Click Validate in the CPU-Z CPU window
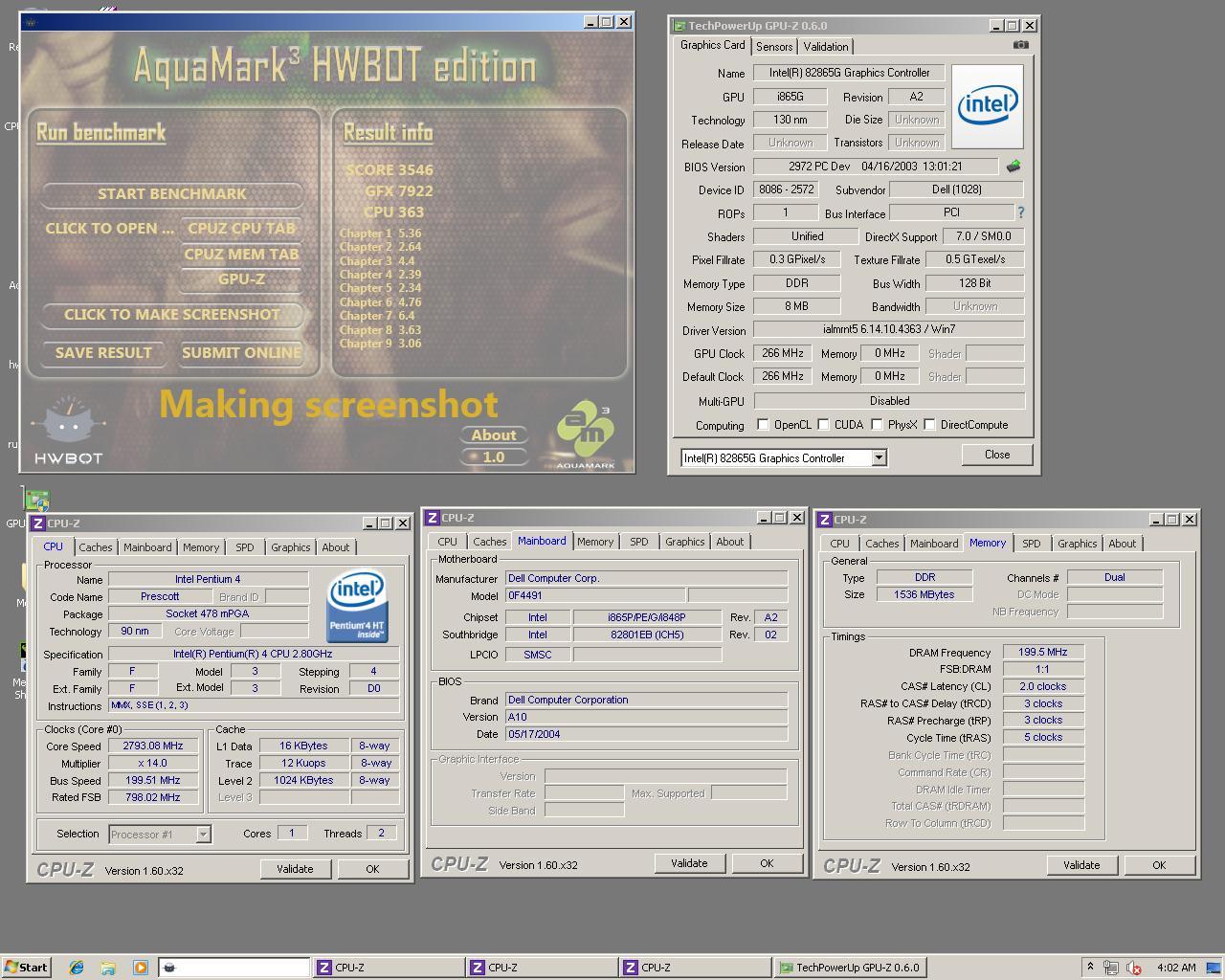The height and width of the screenshot is (980, 1225). [295, 869]
